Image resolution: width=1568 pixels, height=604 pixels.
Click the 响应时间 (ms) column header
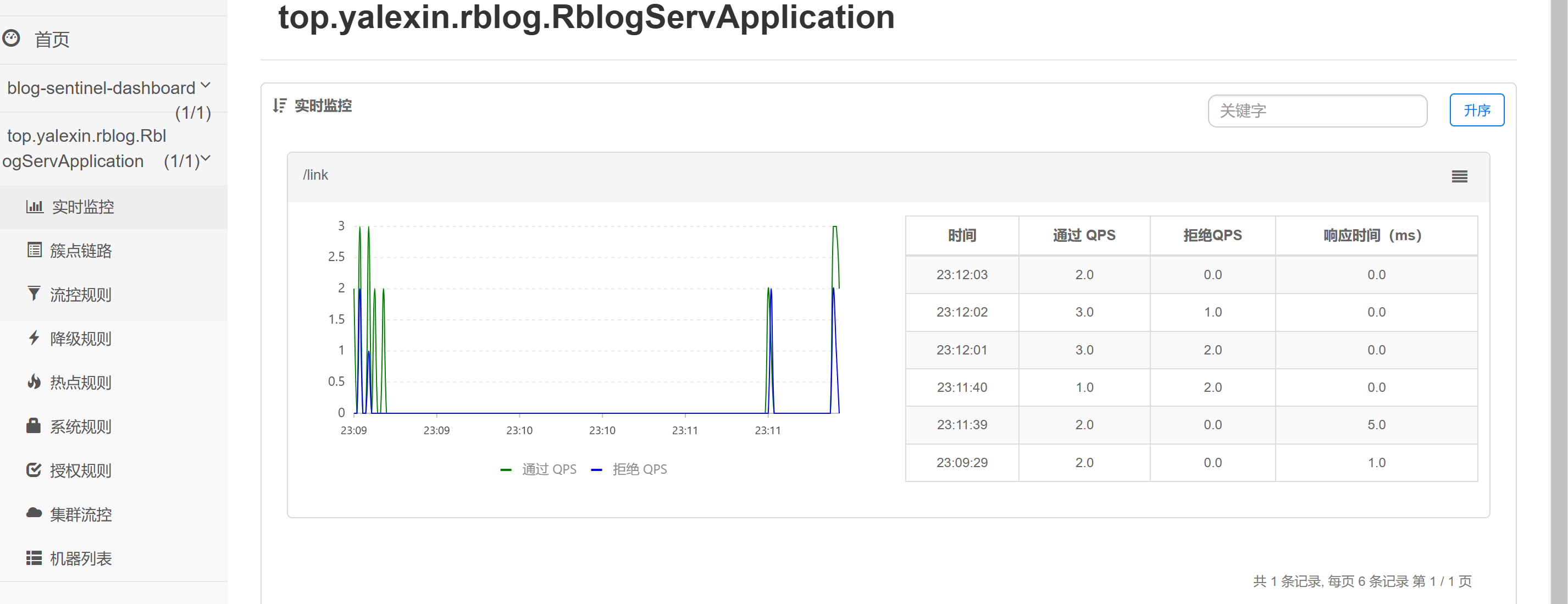[x=1376, y=236]
